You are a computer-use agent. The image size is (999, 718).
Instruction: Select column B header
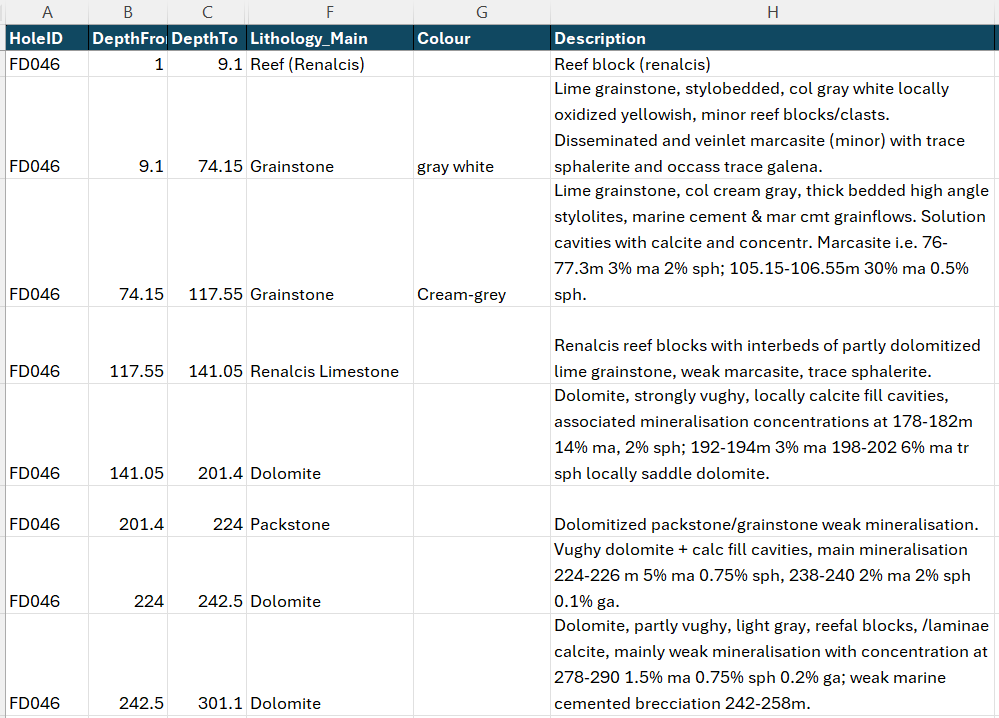128,12
